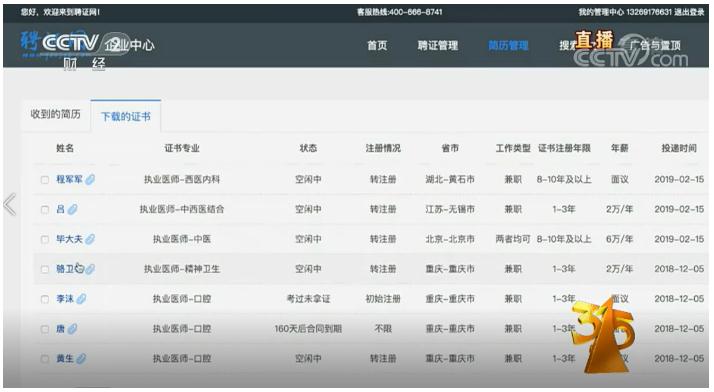Tick the checkbox for 程军军

coord(45,180)
